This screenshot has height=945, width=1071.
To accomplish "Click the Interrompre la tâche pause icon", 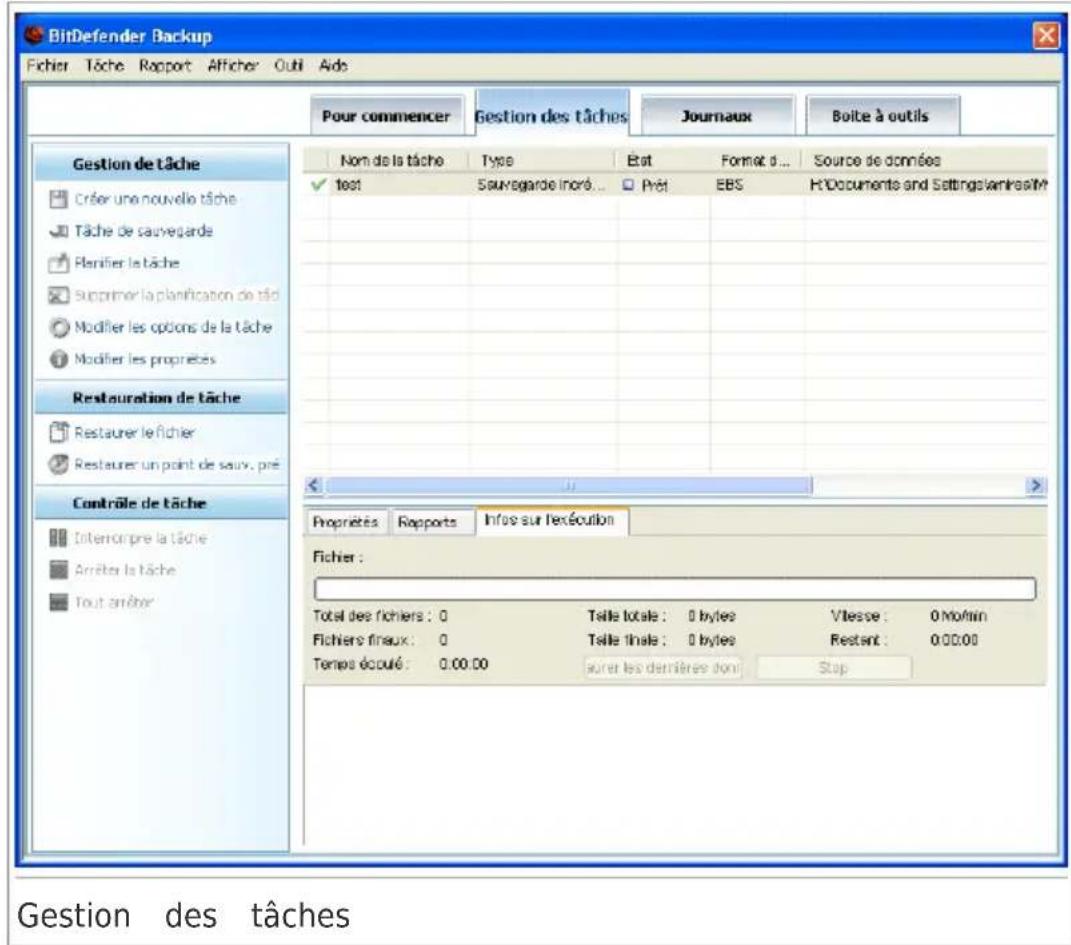I will point(59,538).
